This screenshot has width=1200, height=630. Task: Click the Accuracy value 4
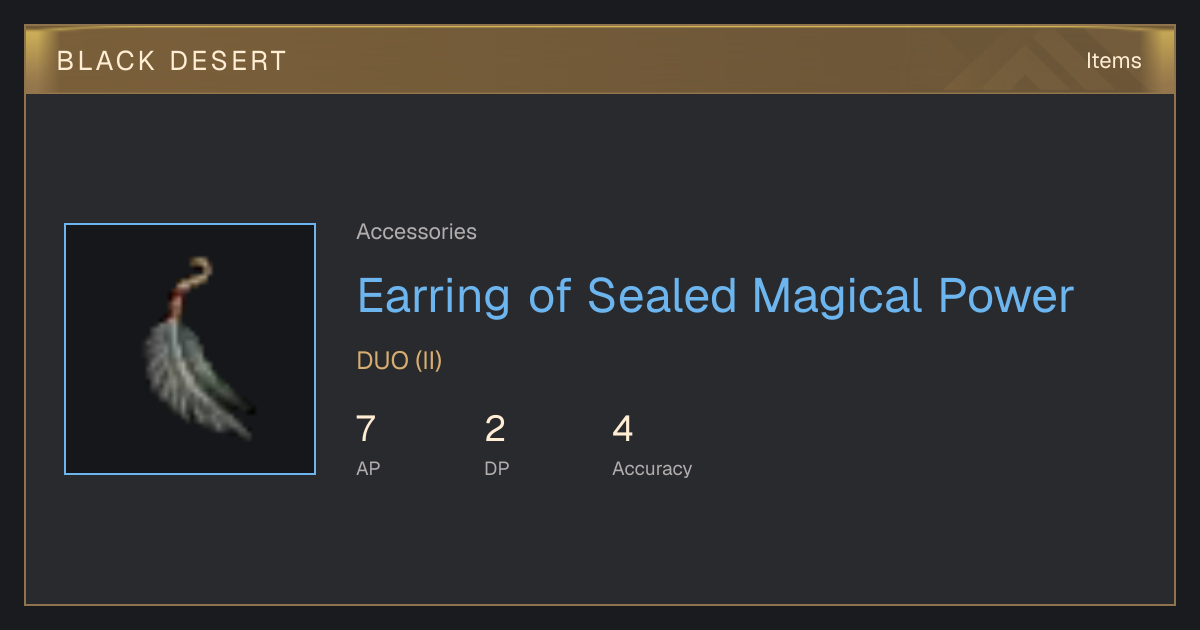pyautogui.click(x=623, y=429)
